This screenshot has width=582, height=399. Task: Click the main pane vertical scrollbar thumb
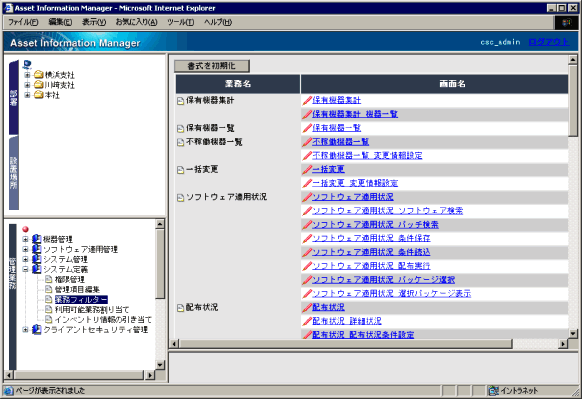573,100
